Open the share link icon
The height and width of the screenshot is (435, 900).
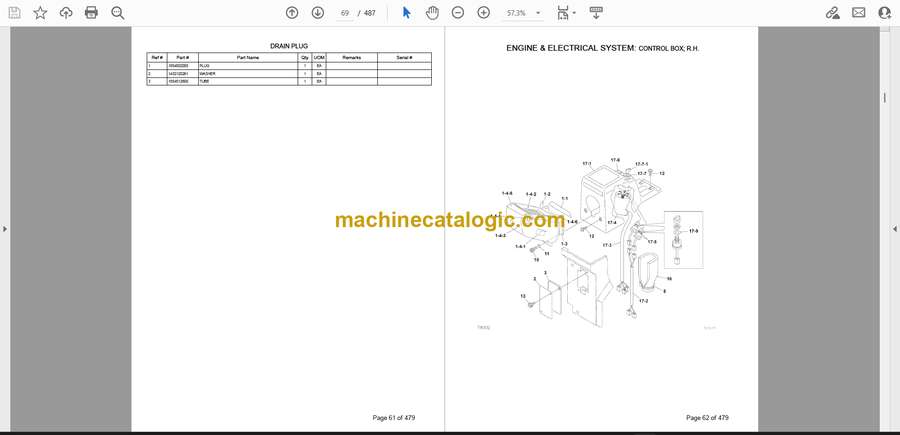click(x=832, y=13)
